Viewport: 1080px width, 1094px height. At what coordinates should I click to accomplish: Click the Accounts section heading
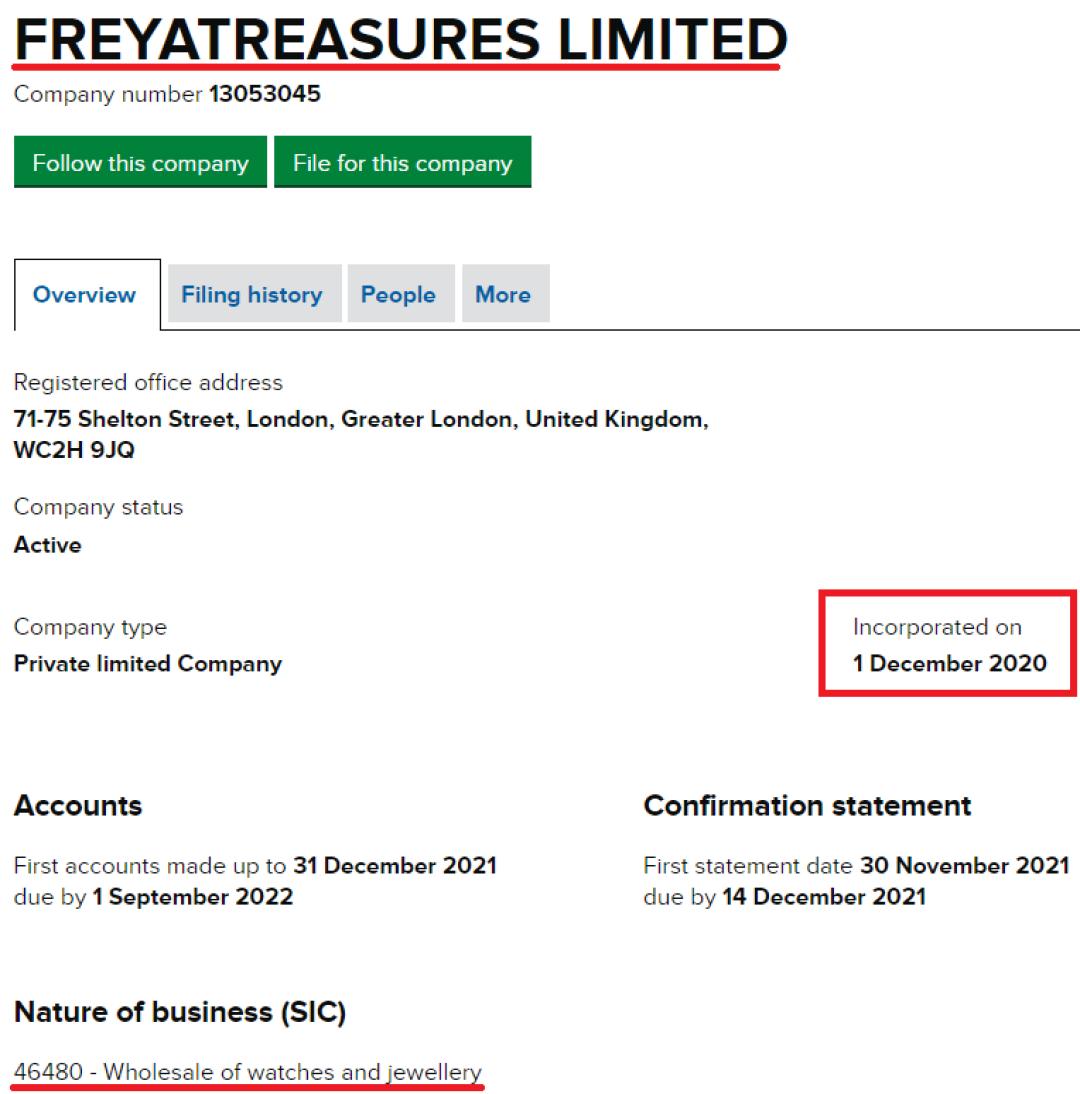78,806
